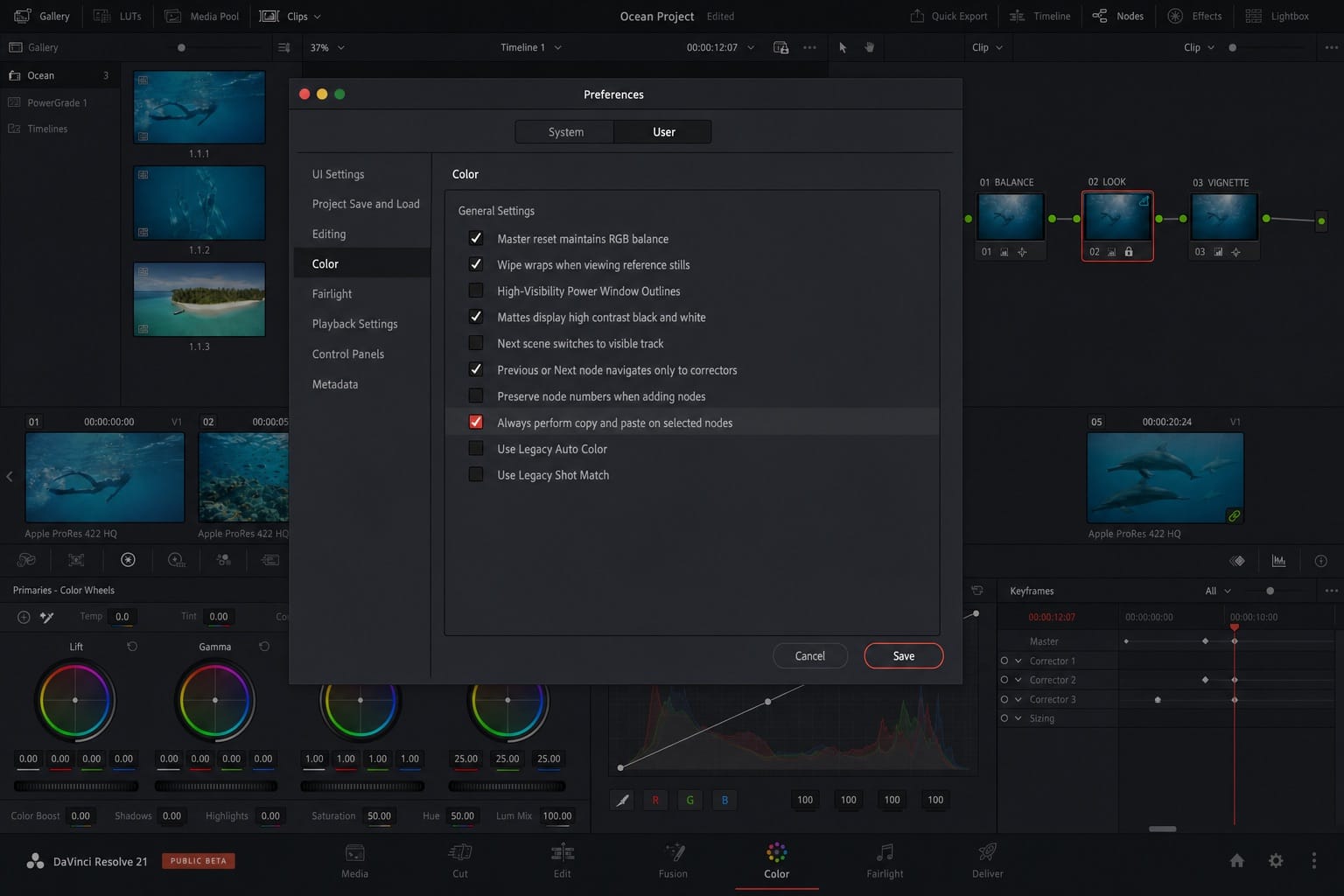1344x896 pixels.
Task: Go to the Fusion page
Action: (673, 860)
